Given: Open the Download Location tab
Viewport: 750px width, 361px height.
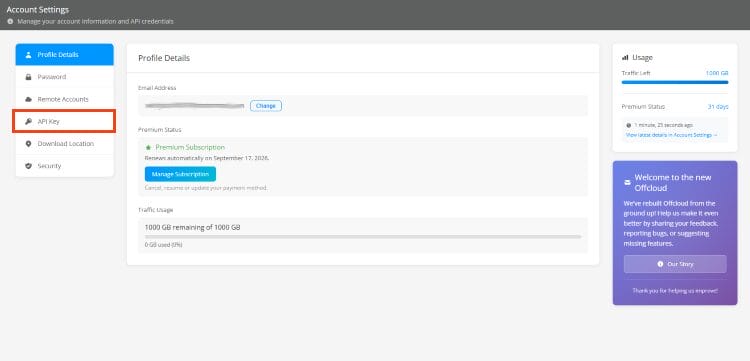Looking at the screenshot, I should point(65,143).
